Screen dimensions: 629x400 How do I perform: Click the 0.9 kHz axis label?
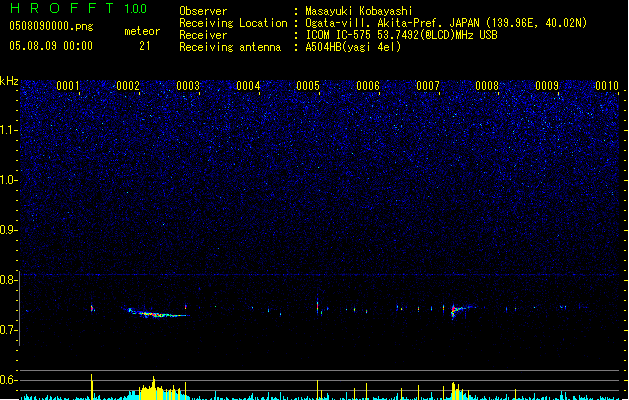point(8,230)
